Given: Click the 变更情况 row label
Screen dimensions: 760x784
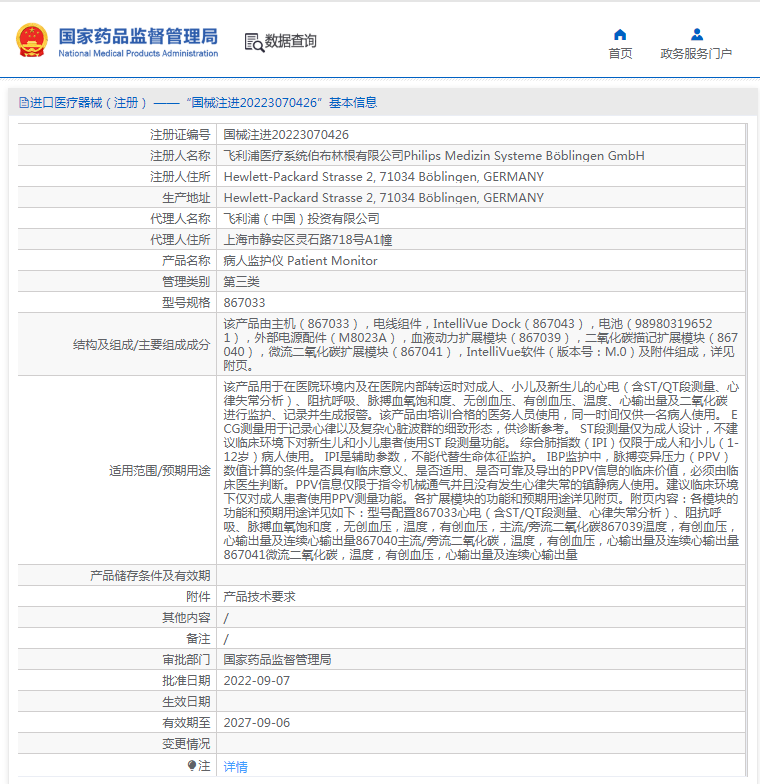Looking at the screenshot, I should 186,744.
